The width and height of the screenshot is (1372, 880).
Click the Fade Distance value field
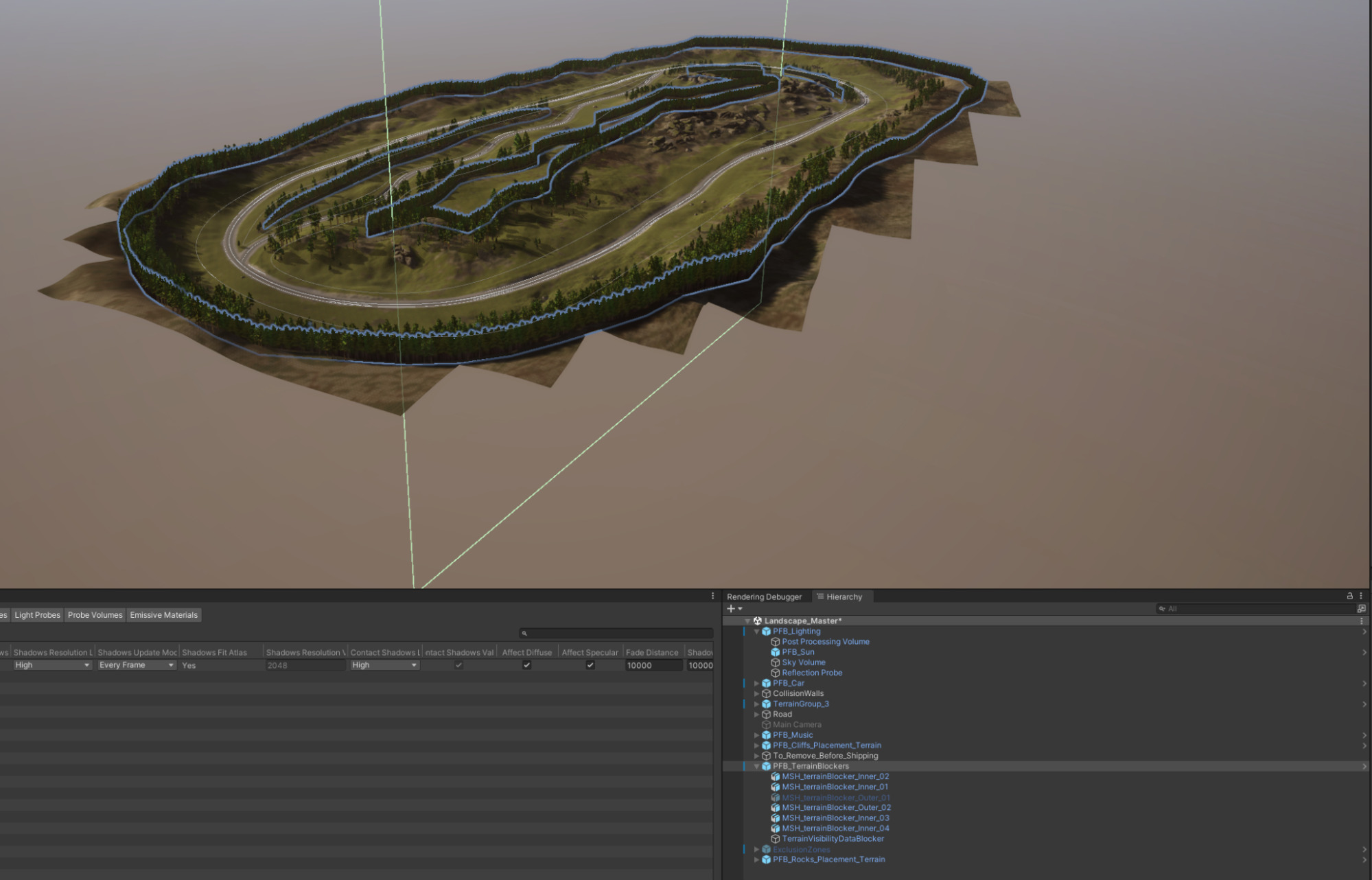point(653,665)
